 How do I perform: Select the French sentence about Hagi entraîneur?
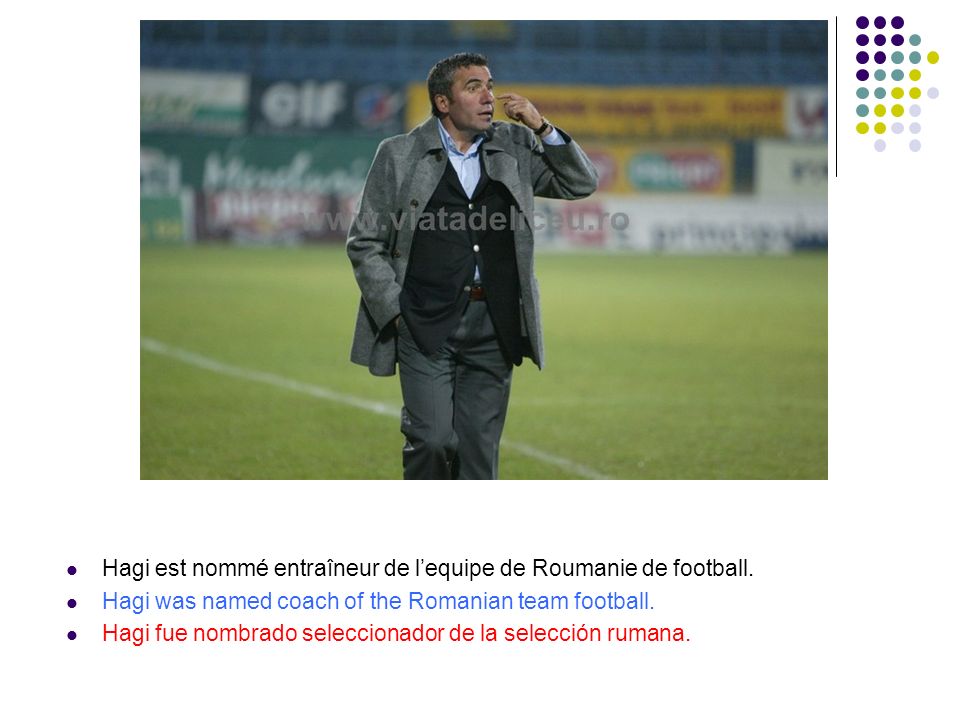pos(427,568)
